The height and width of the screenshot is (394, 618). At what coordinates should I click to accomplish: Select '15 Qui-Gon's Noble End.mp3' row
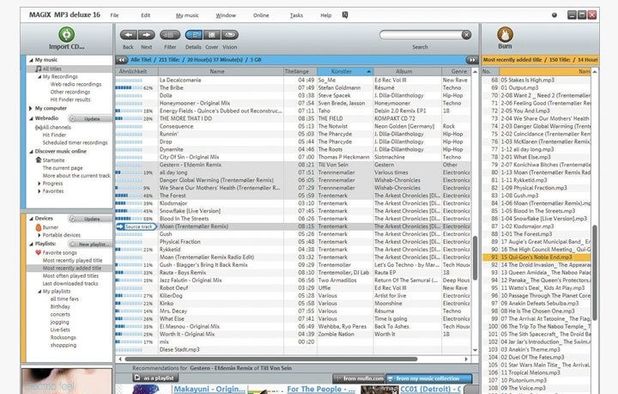pos(537,257)
